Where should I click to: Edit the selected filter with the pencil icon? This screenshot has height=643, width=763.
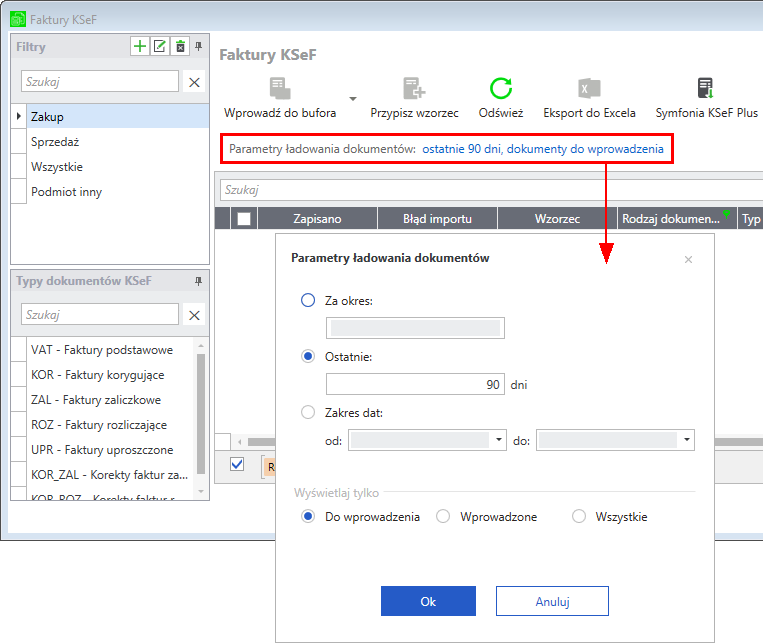pos(160,46)
